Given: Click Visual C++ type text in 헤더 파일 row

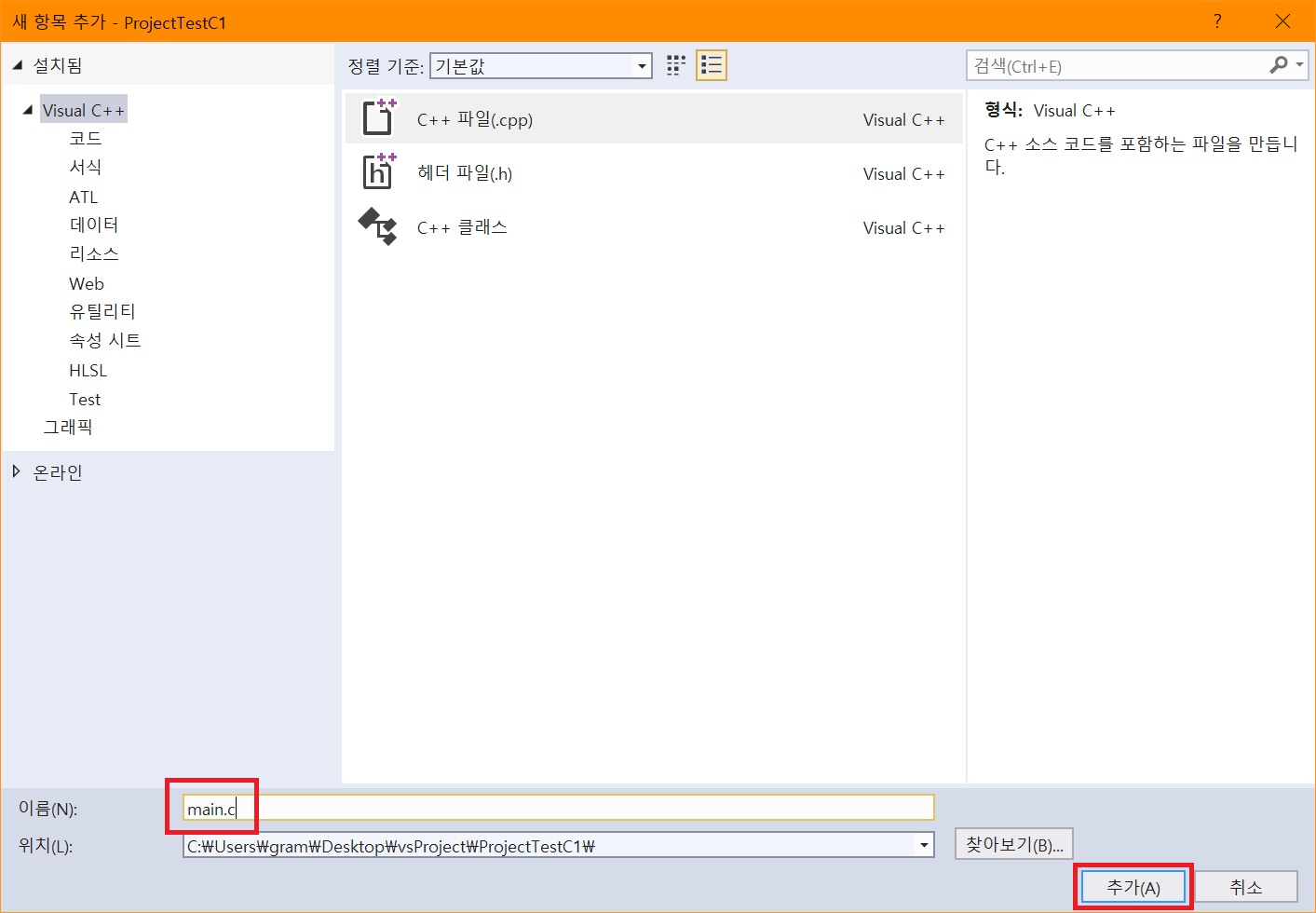Looking at the screenshot, I should click(x=903, y=173).
